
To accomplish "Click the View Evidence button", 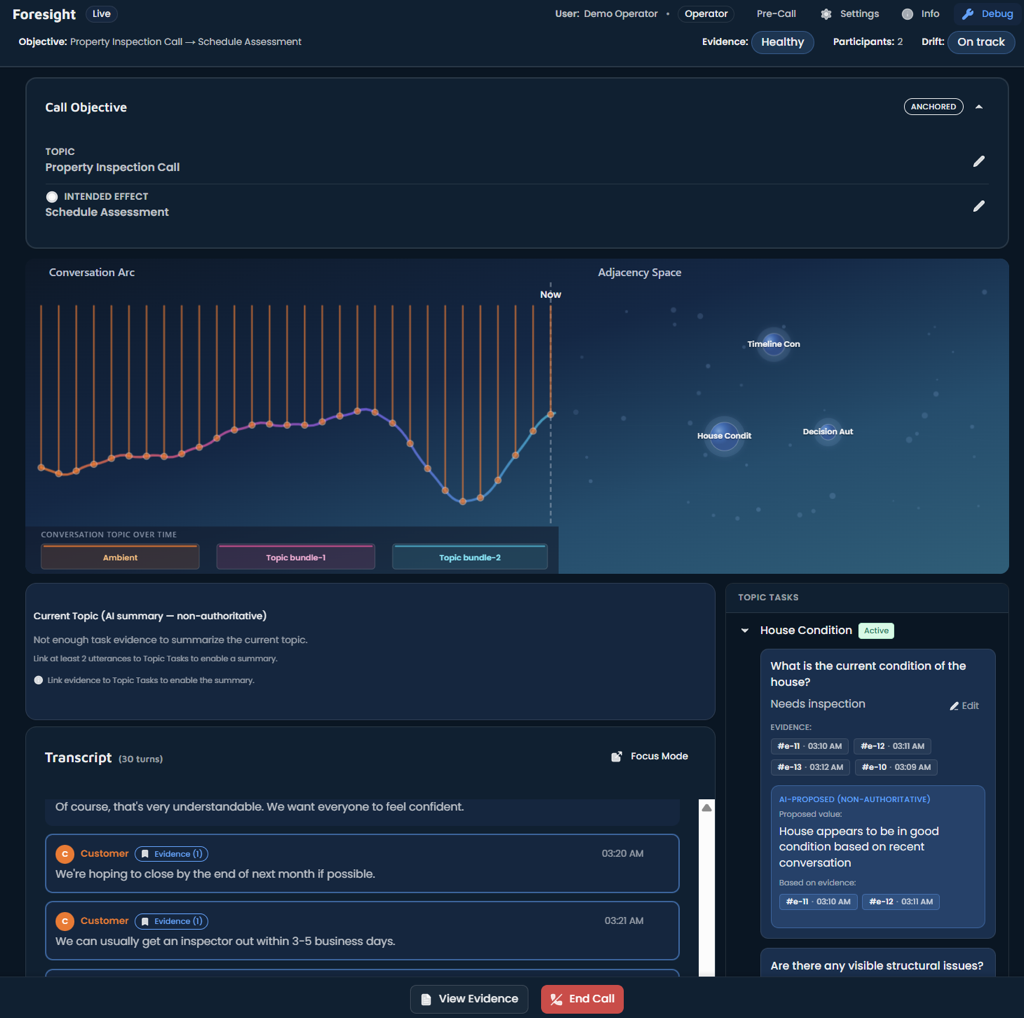I will click(x=469, y=998).
